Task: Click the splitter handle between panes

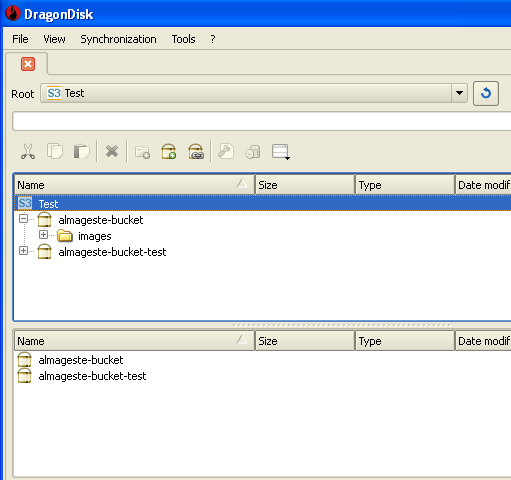Action: coord(342,325)
